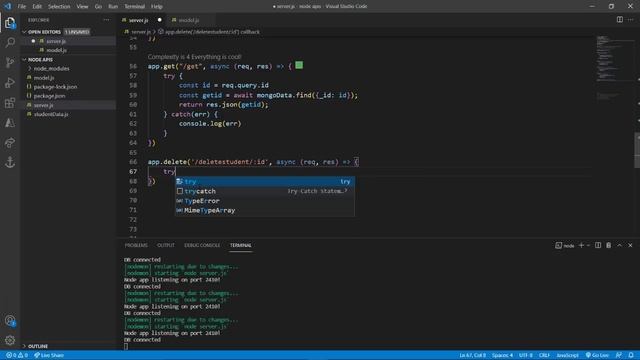
Task: Open the launch profile dropdown arrow in terminal
Action: pos(589,245)
